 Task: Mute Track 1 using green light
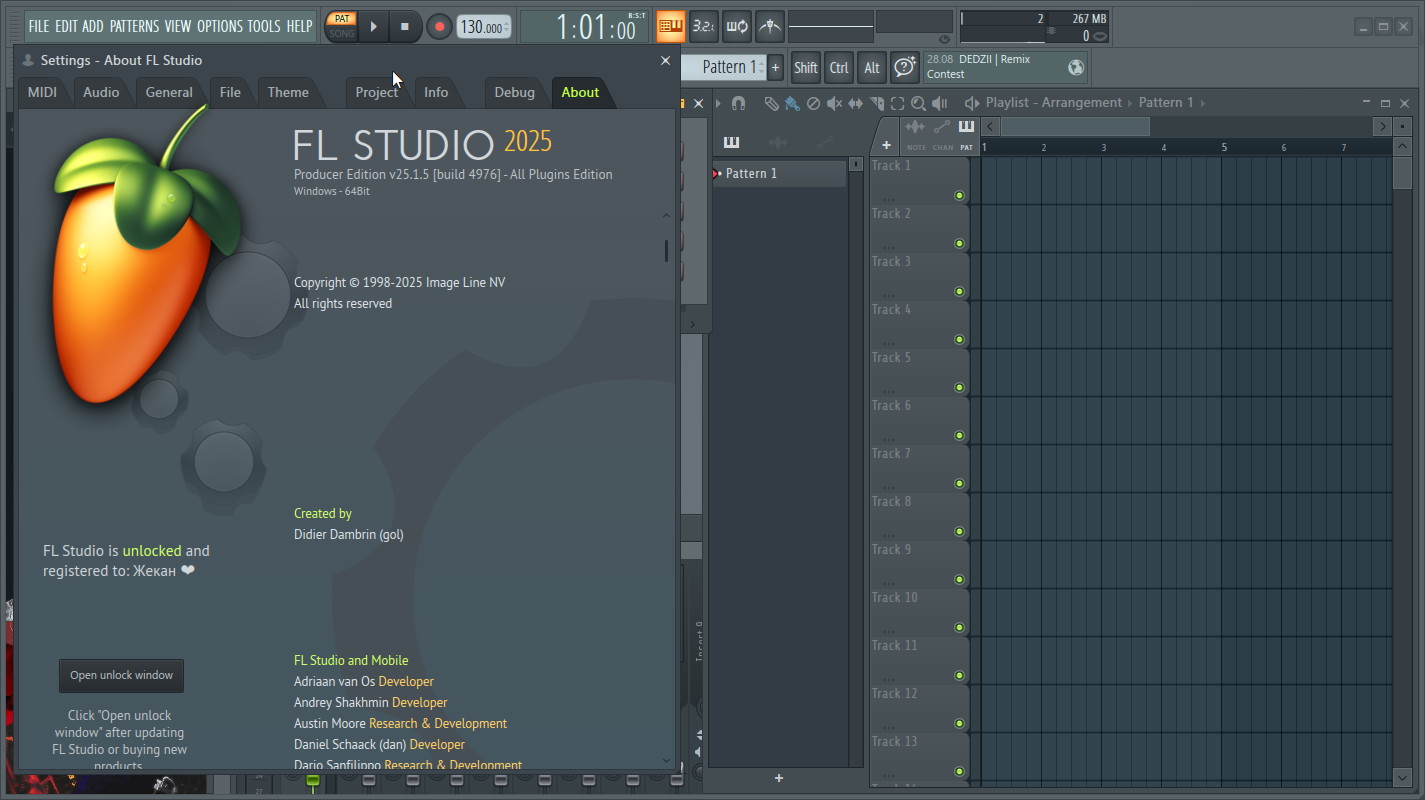(x=960, y=196)
